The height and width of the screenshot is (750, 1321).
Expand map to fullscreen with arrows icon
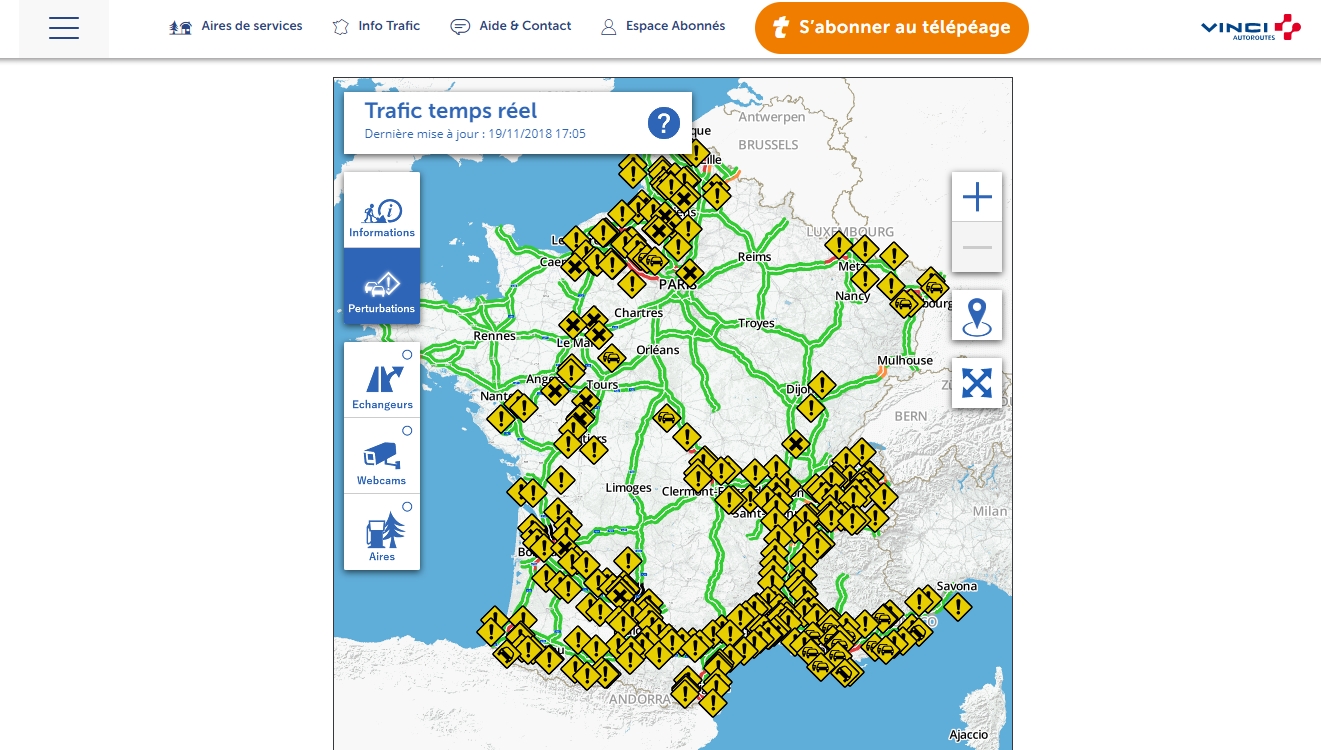click(976, 383)
